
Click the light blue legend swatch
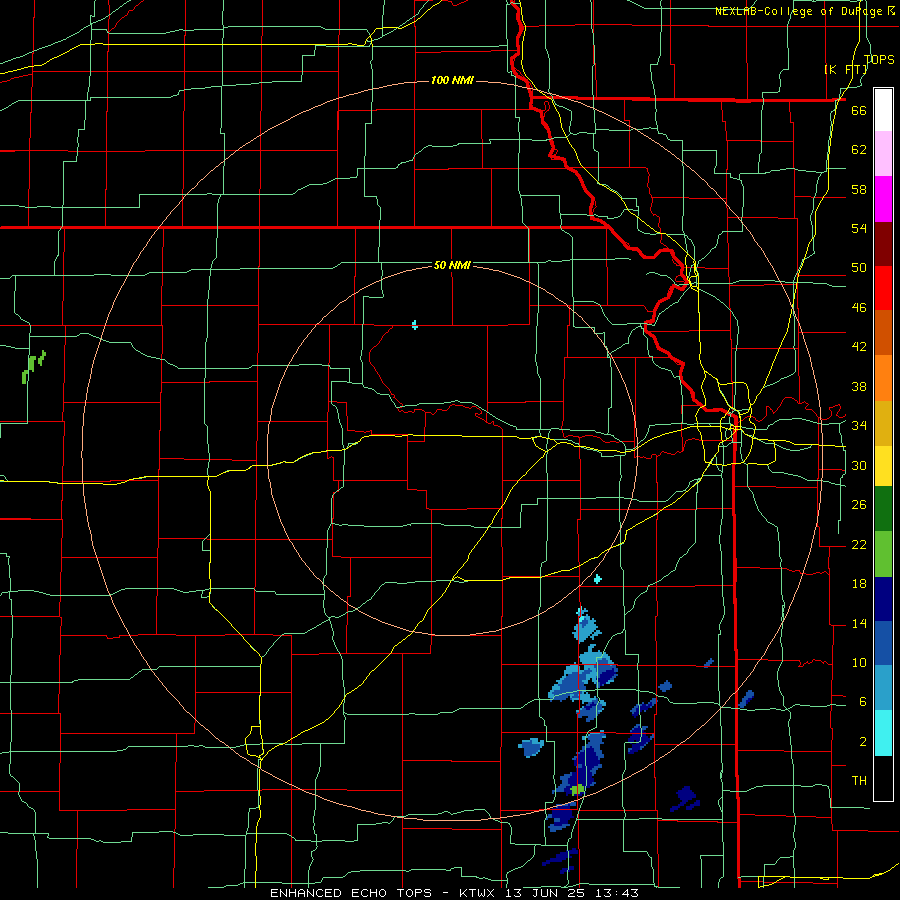click(x=883, y=688)
